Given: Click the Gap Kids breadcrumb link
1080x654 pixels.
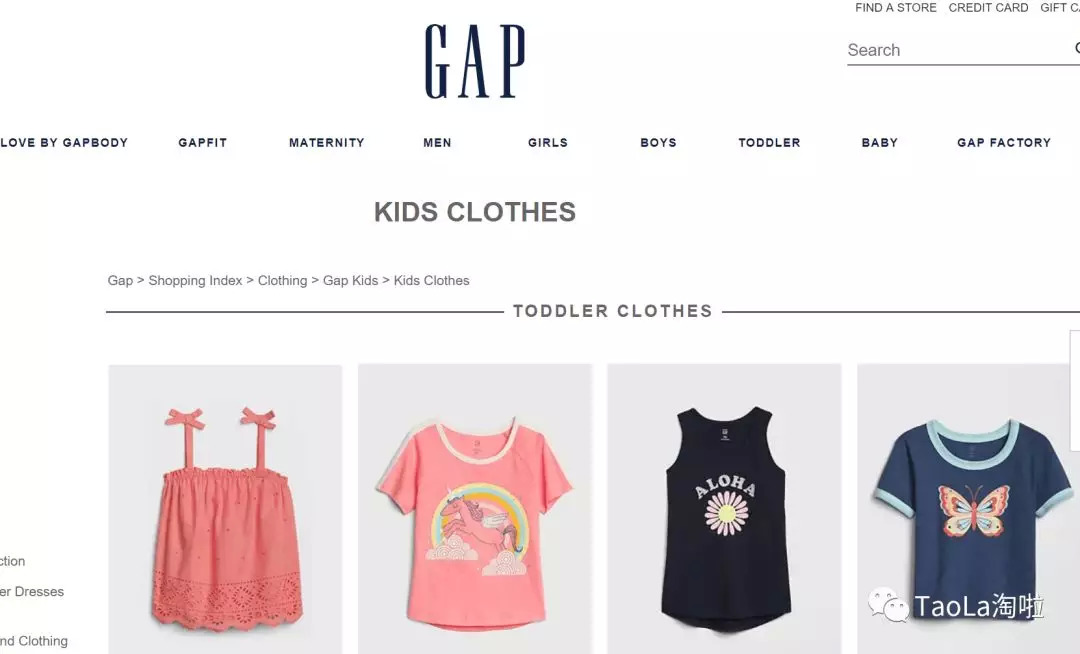Looking at the screenshot, I should (x=351, y=281).
